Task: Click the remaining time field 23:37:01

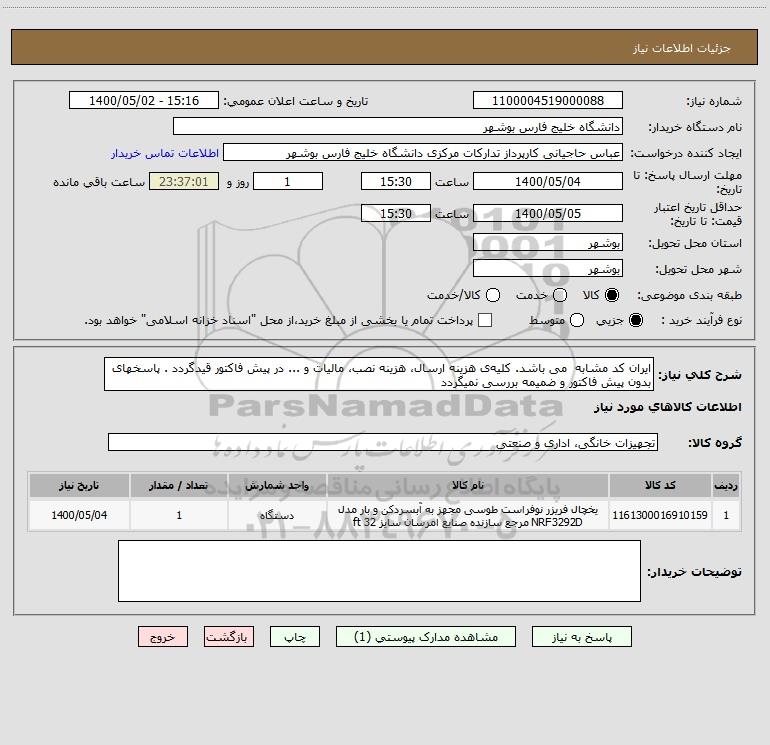Action: 184,181
